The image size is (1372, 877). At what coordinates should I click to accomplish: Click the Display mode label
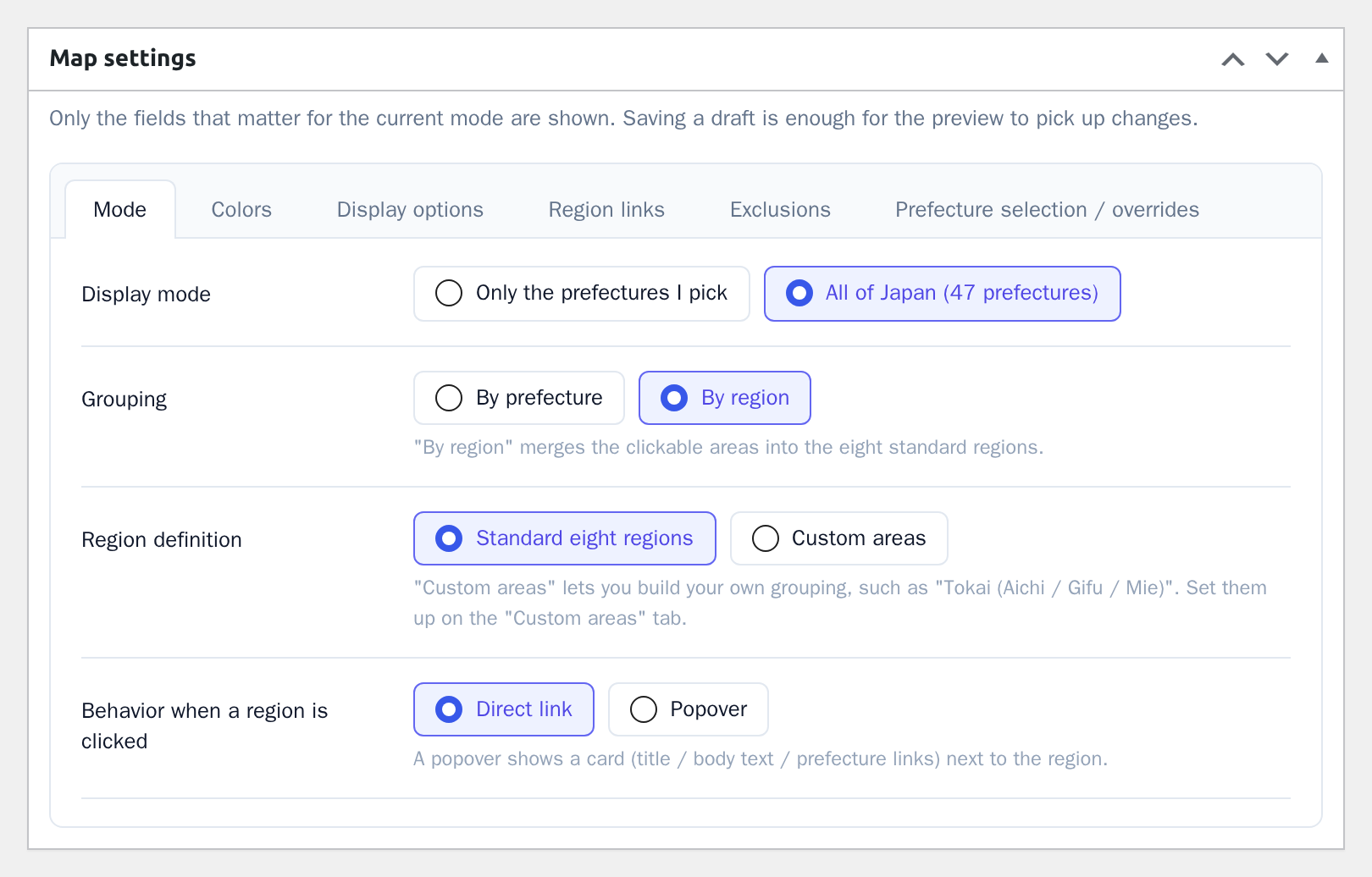coord(146,295)
